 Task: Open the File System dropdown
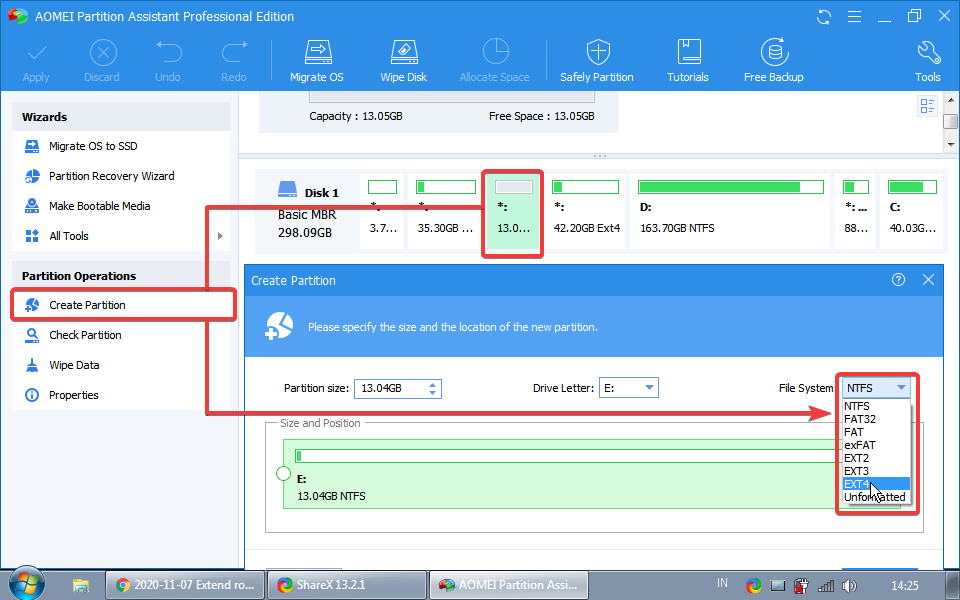[876, 388]
